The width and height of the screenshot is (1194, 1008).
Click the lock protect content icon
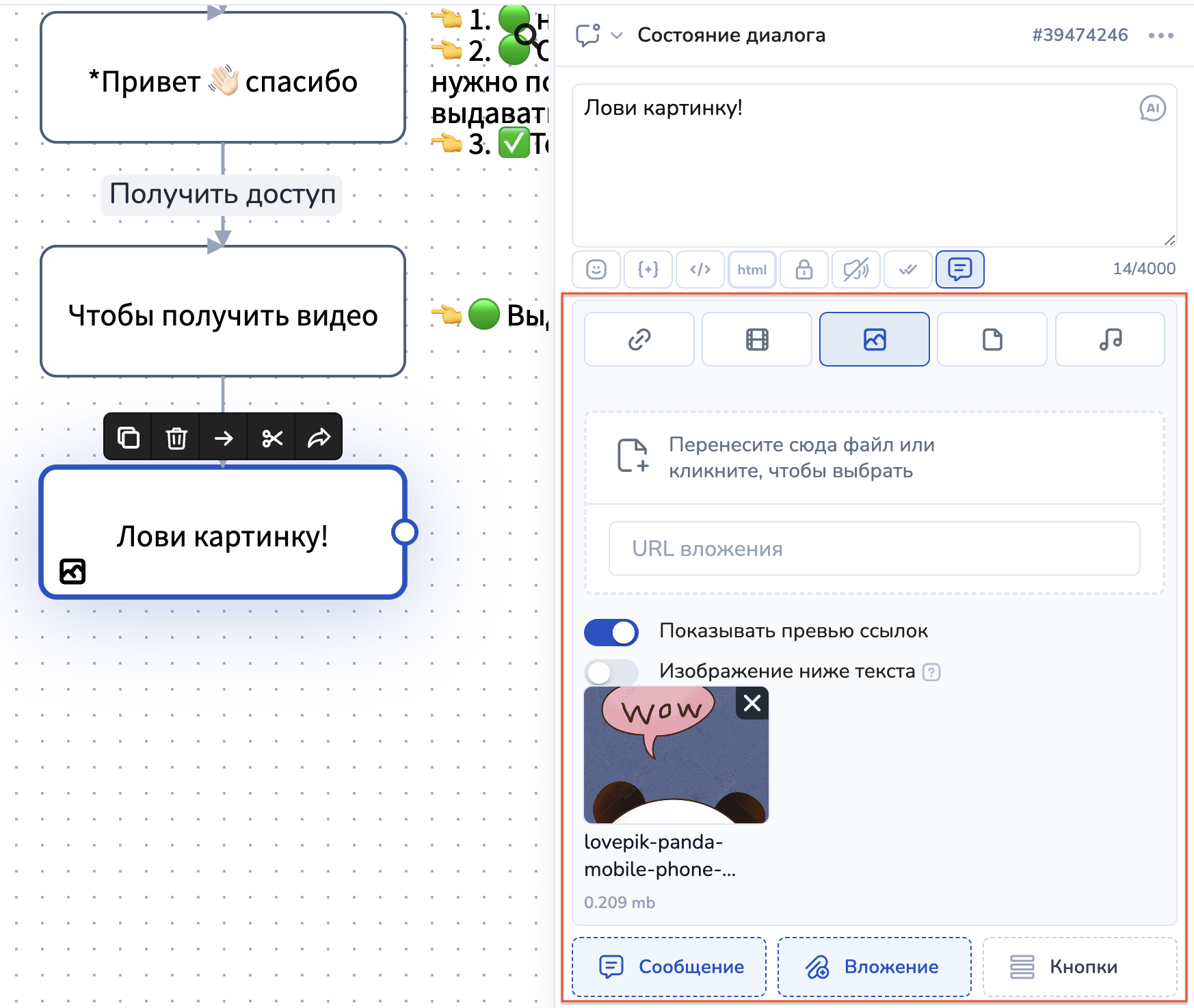pyautogui.click(x=804, y=269)
